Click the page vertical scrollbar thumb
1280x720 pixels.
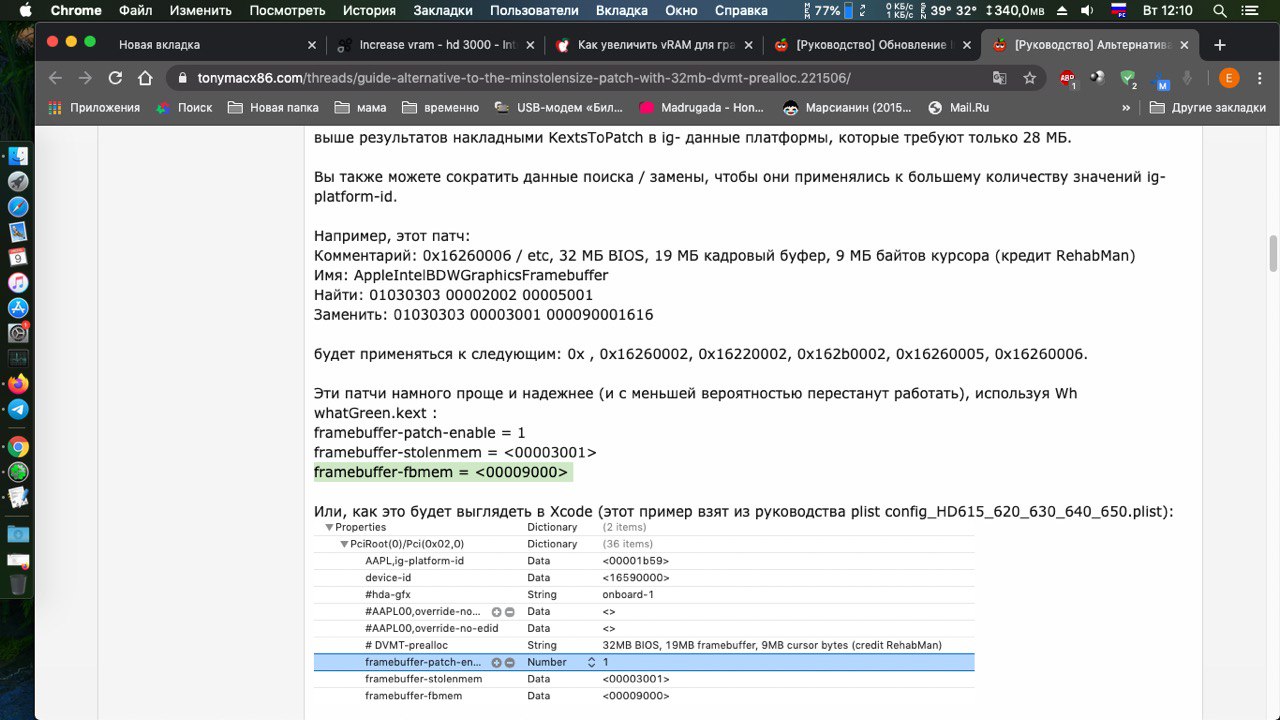coord(1273,252)
